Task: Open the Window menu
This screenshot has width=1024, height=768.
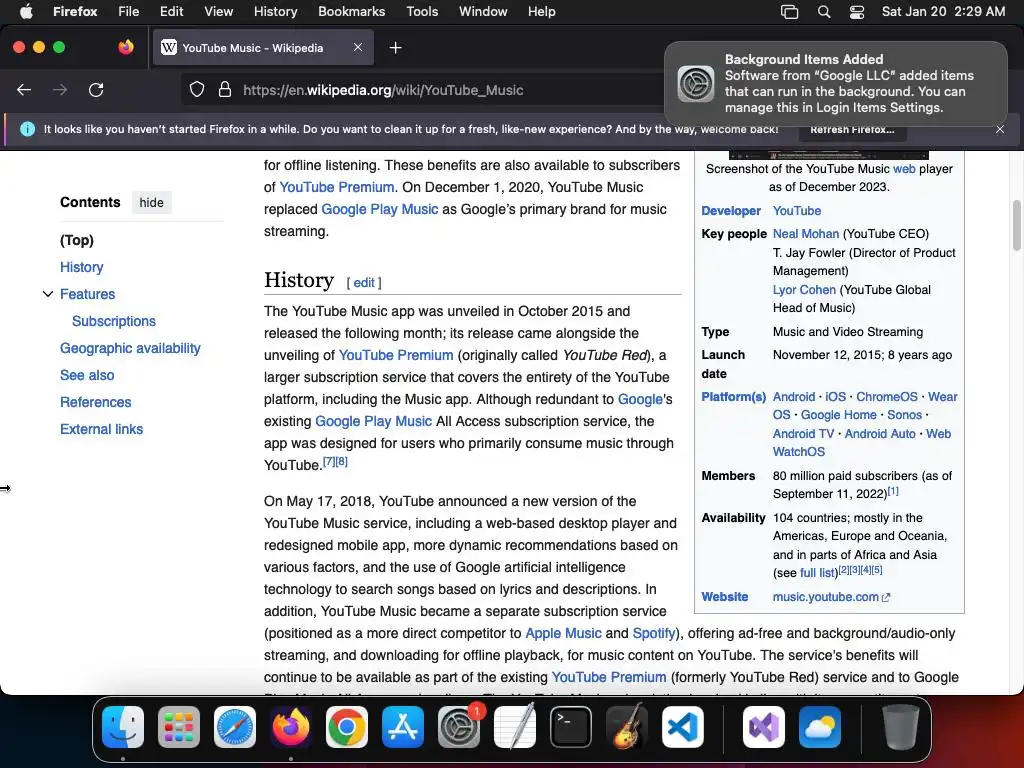Action: (x=483, y=11)
